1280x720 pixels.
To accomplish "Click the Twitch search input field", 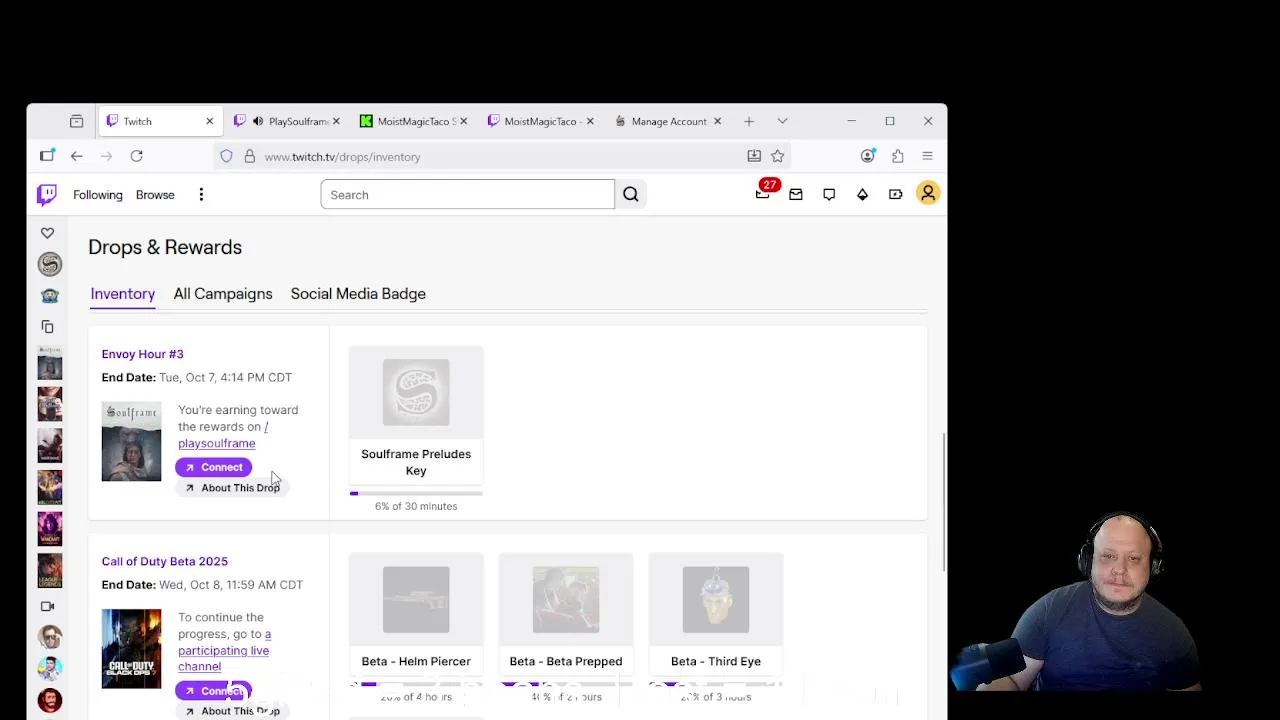I will tap(467, 195).
